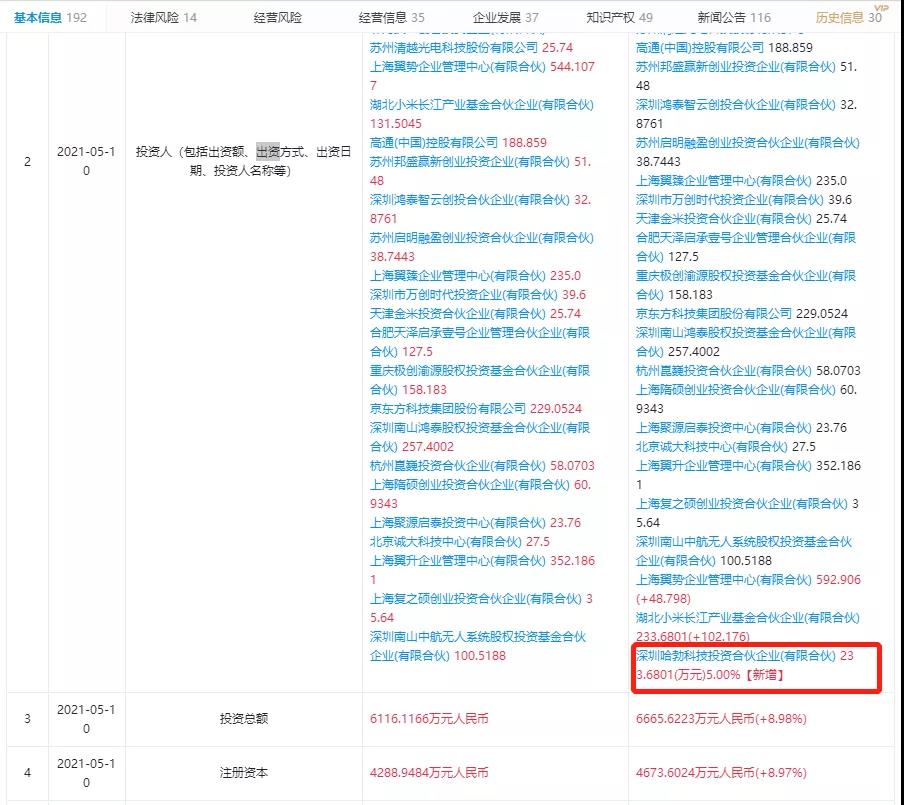
Task: Switch to the 知识产权 49 tab
Action: point(619,17)
